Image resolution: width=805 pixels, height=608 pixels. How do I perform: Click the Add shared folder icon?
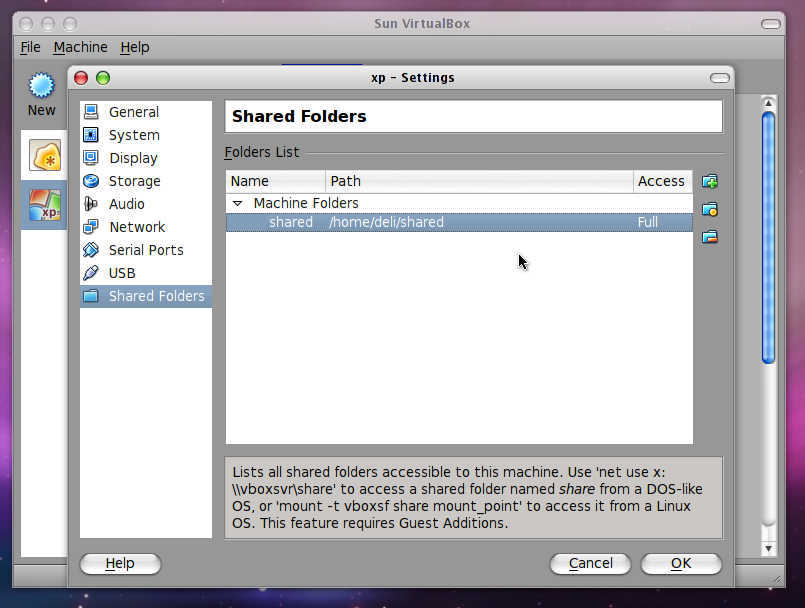(710, 182)
